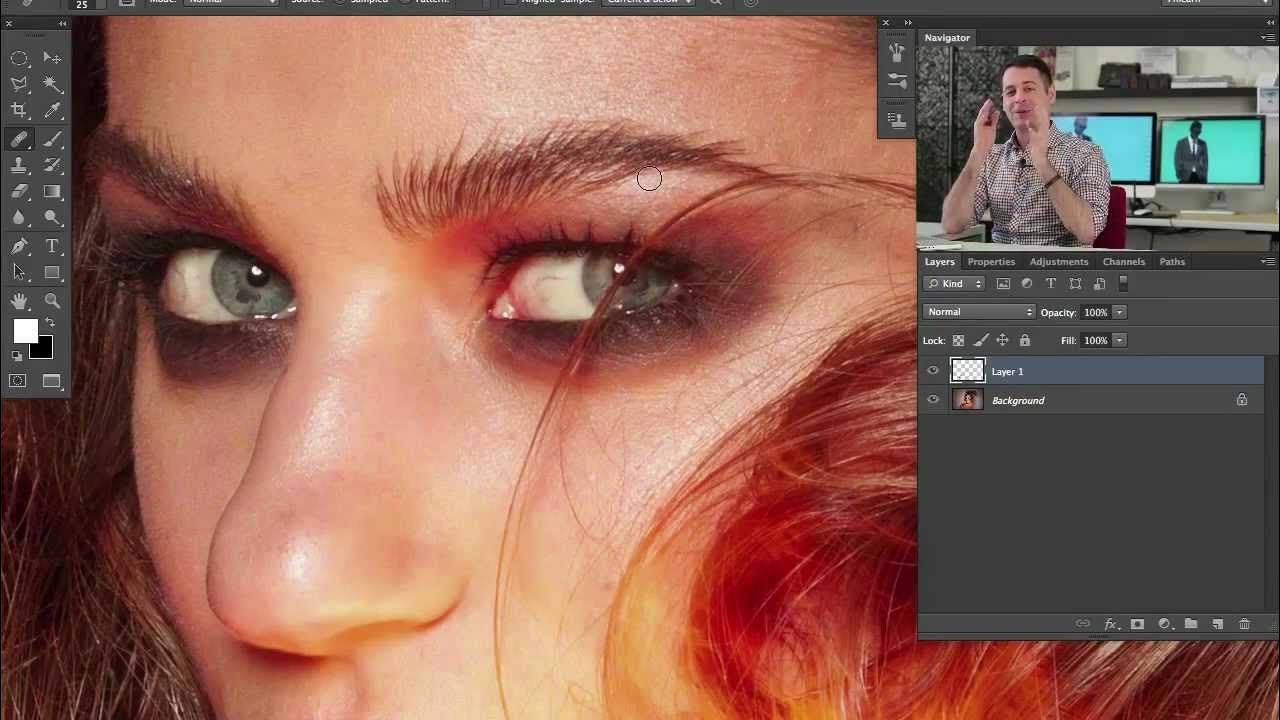Switch to the Channels tab
The height and width of the screenshot is (720, 1280).
click(1124, 262)
